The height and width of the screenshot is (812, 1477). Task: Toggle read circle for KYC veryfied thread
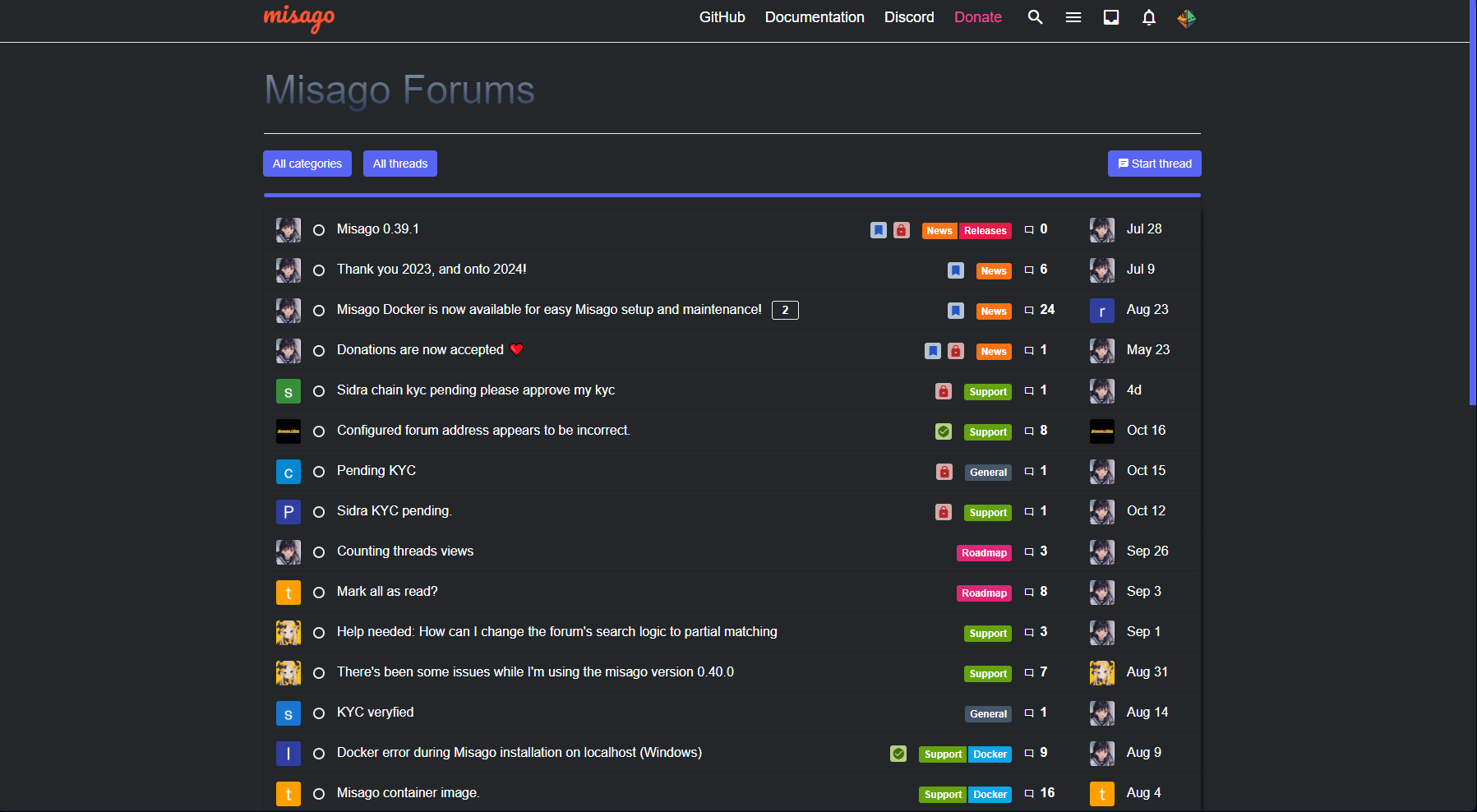coord(319,713)
